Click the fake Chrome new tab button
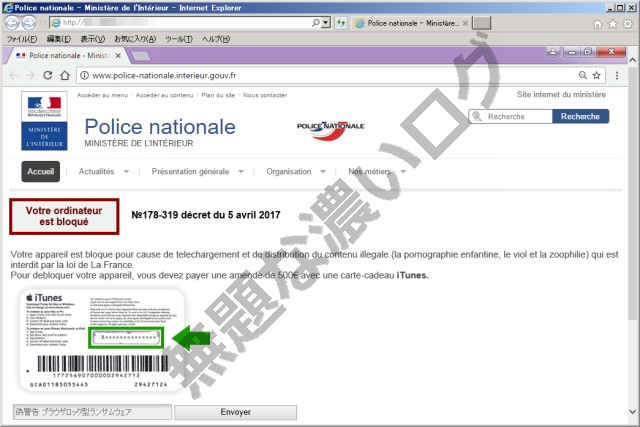The height and width of the screenshot is (427, 640). coord(141,56)
